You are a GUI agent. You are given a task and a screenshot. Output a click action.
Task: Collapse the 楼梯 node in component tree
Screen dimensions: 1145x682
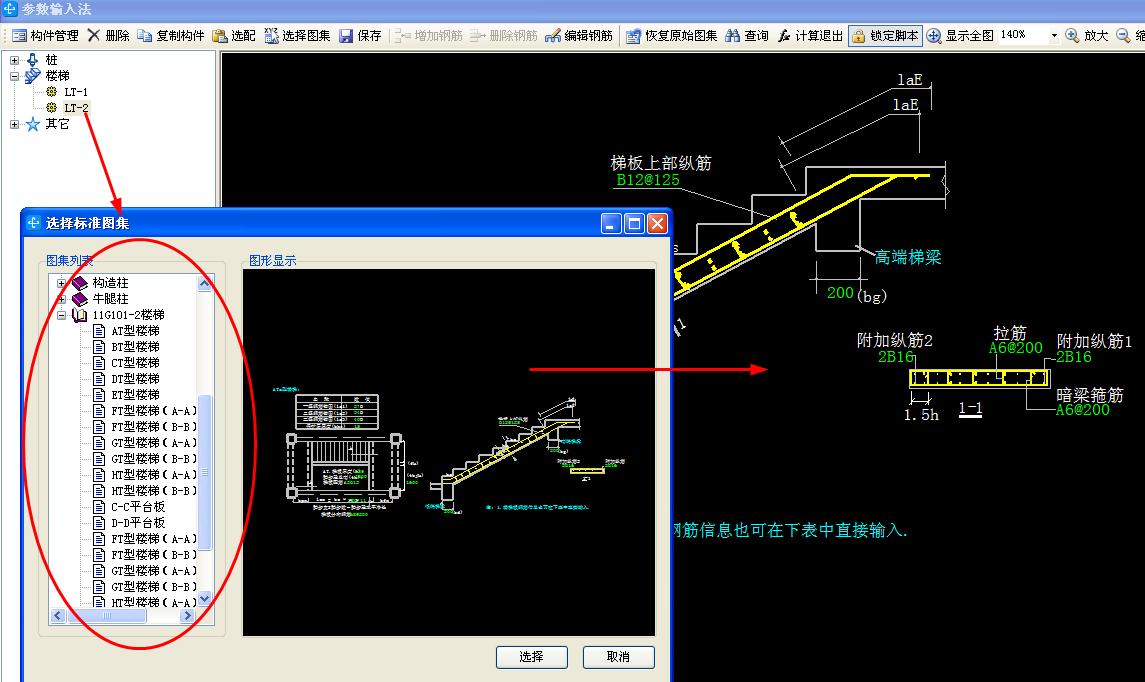[x=14, y=76]
